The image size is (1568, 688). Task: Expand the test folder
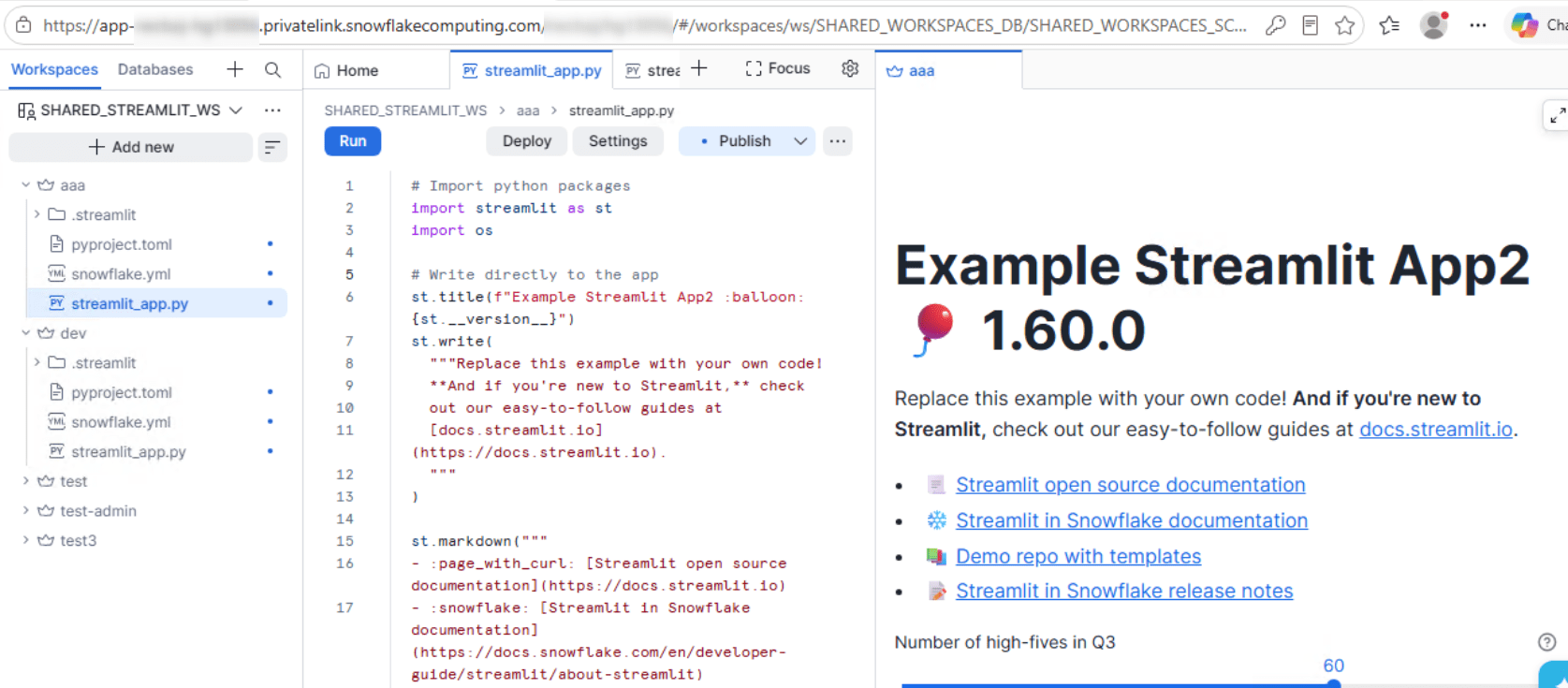[26, 481]
